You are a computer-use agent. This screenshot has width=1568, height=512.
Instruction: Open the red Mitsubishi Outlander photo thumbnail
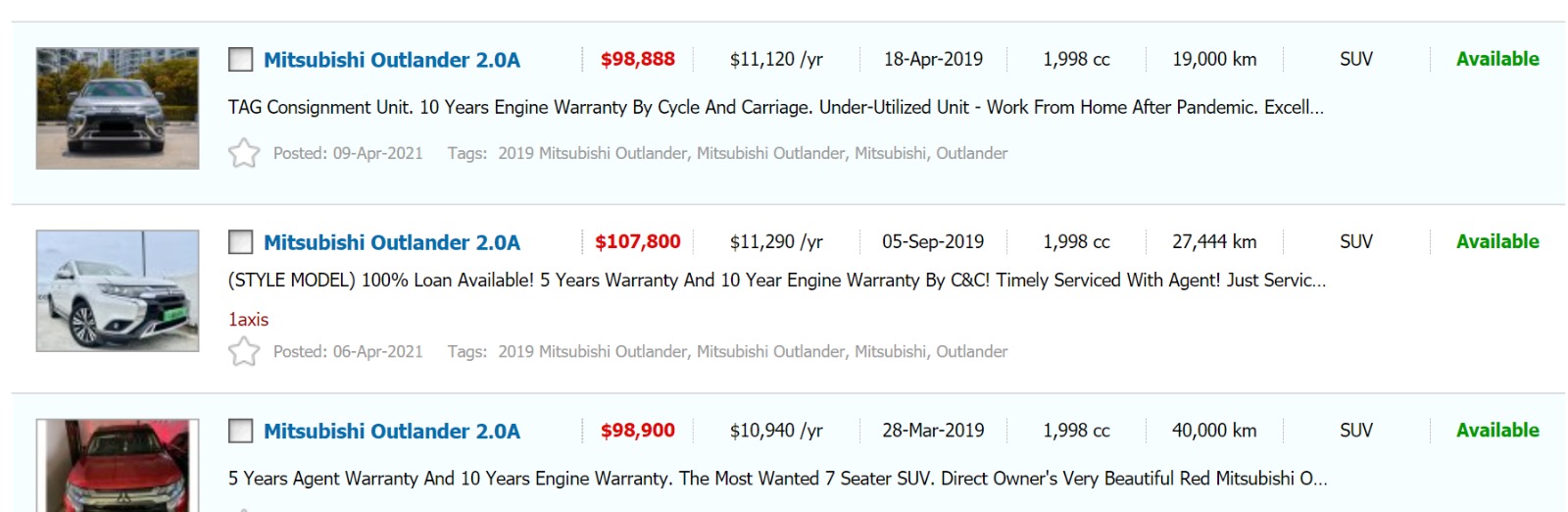pos(118,466)
